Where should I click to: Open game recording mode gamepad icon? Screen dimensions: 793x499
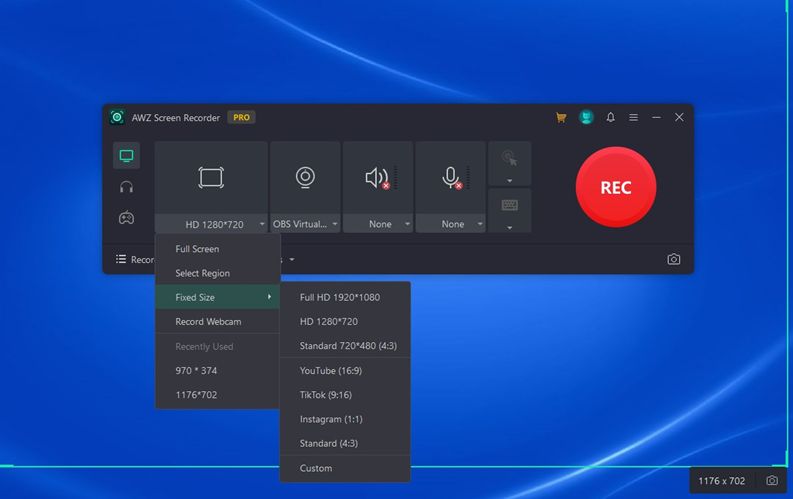126,218
